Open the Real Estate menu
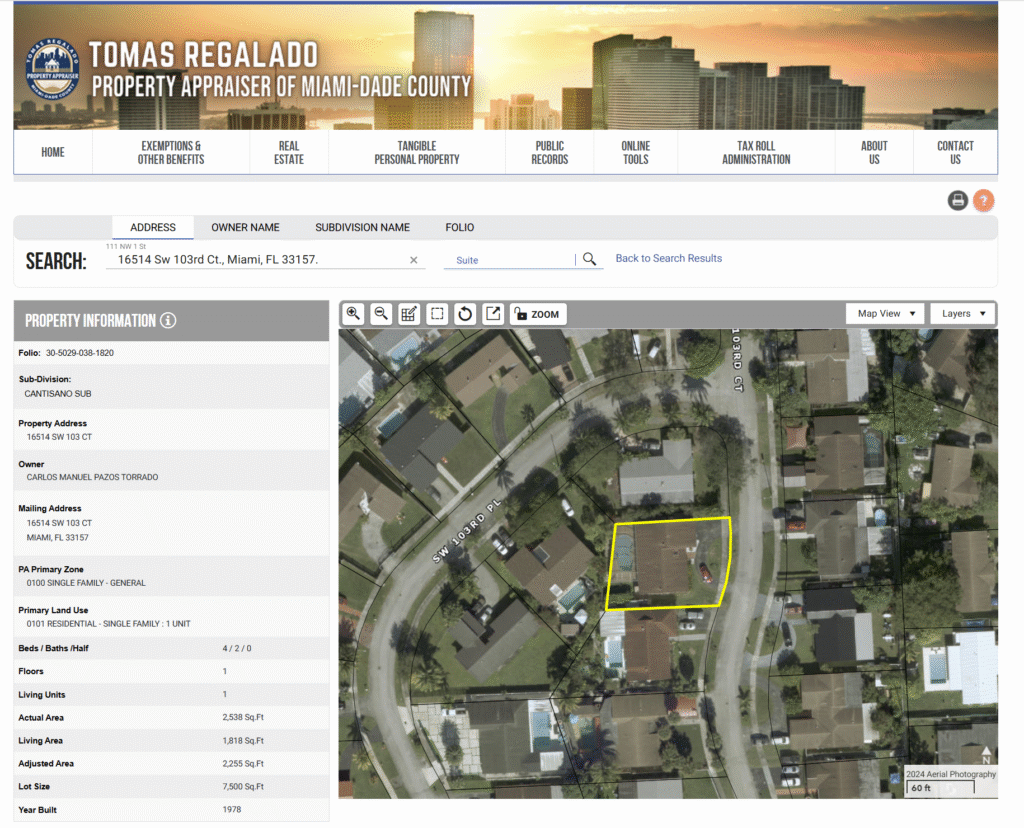This screenshot has height=828, width=1024. point(289,153)
